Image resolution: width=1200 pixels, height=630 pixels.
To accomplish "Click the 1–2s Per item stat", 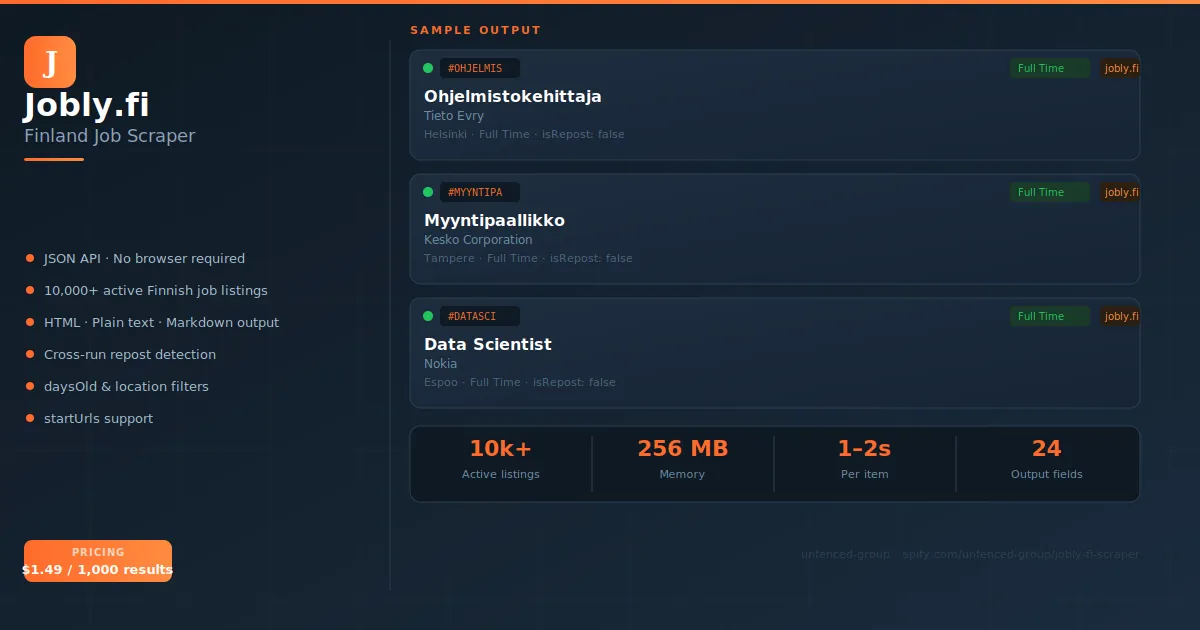I will click(865, 459).
